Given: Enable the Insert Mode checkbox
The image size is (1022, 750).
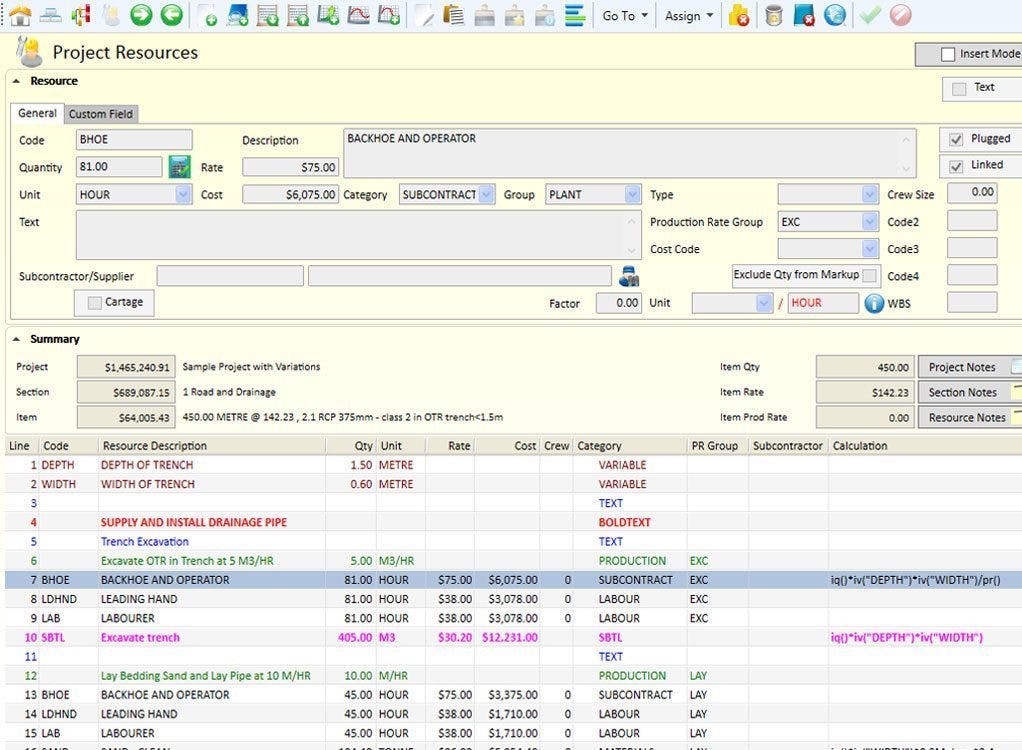Looking at the screenshot, I should coord(946,53).
